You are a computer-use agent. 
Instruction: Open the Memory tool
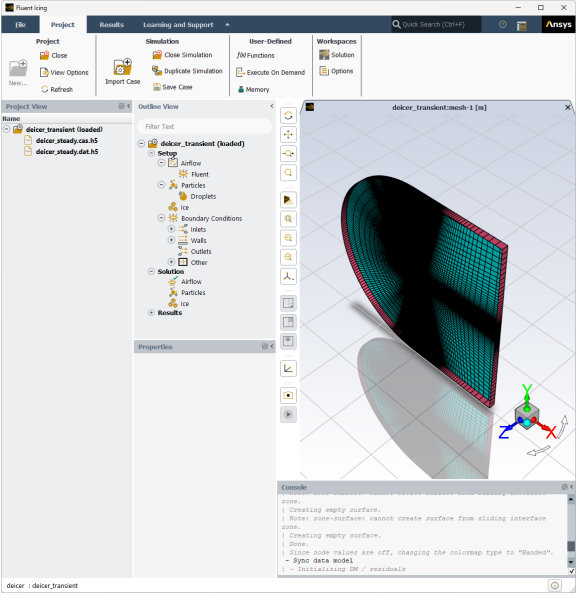[x=253, y=90]
